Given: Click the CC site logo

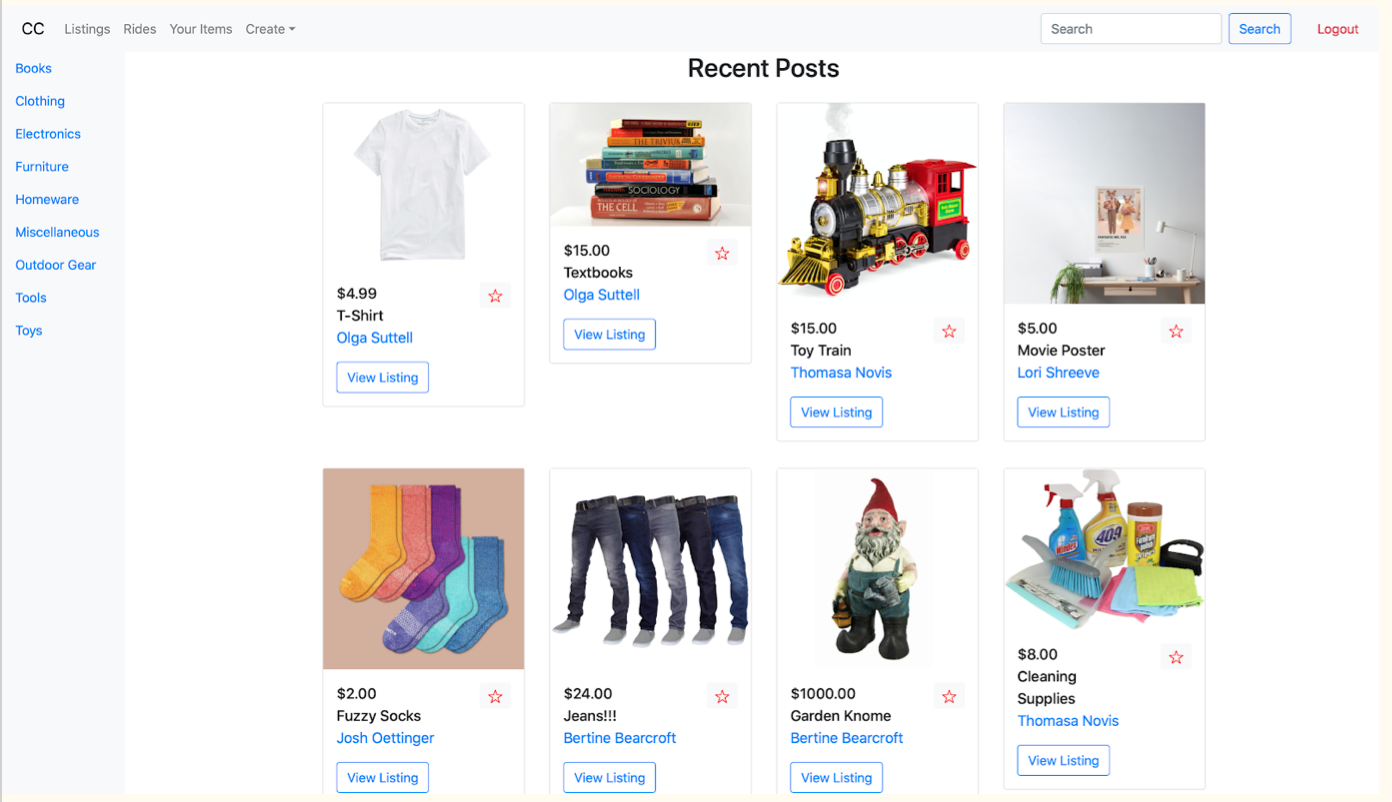Looking at the screenshot, I should point(33,29).
